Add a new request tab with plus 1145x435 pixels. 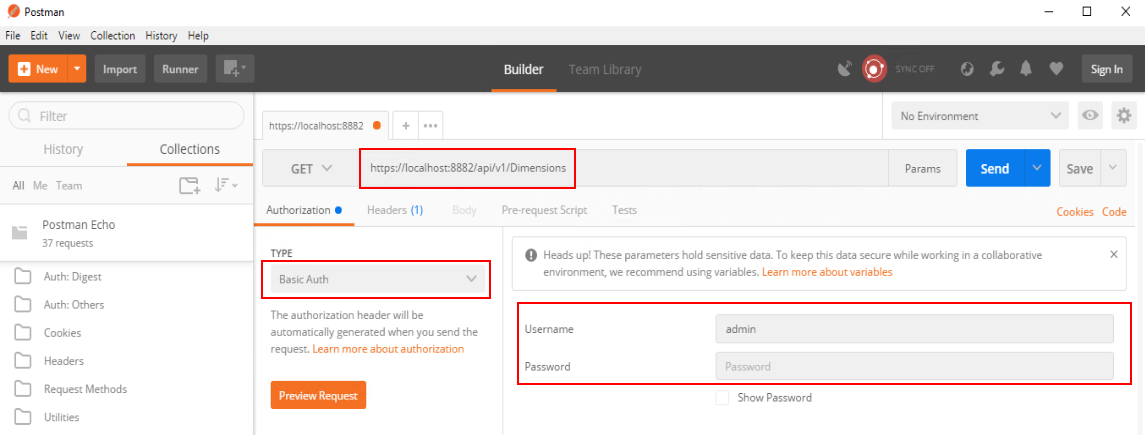(x=406, y=126)
